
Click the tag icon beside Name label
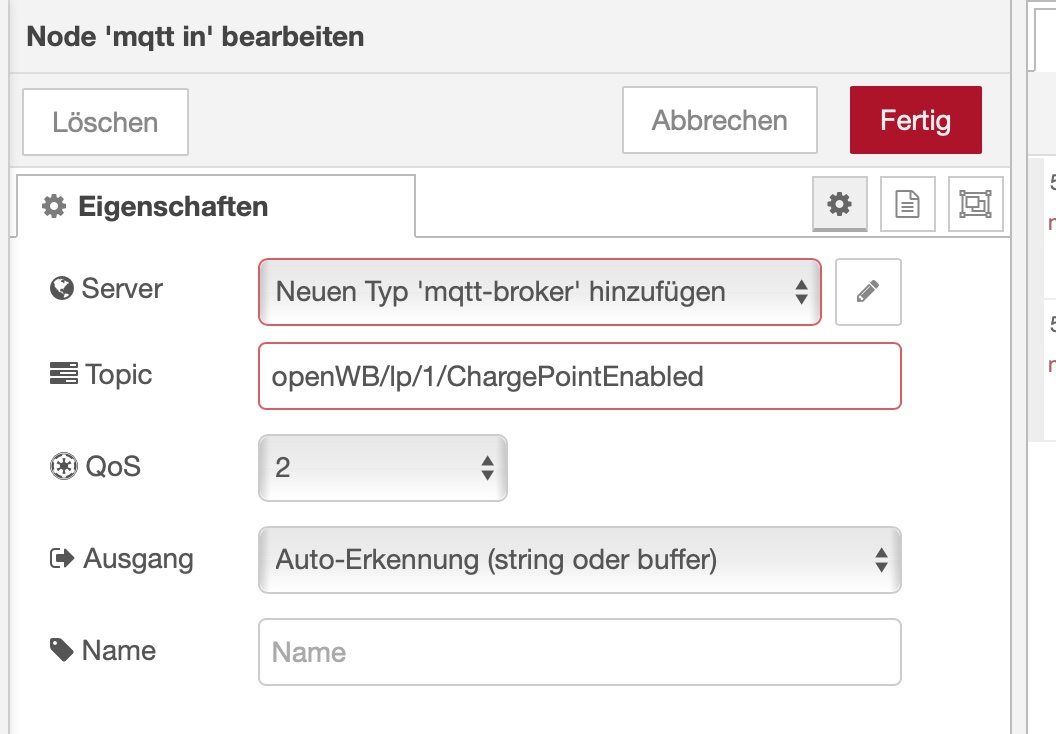point(62,651)
